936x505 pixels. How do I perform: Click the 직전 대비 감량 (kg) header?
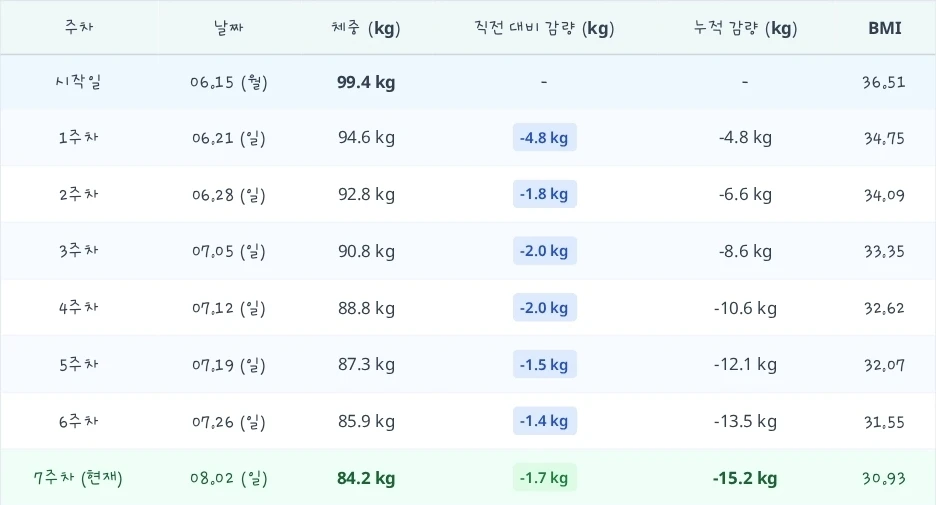pos(544,28)
